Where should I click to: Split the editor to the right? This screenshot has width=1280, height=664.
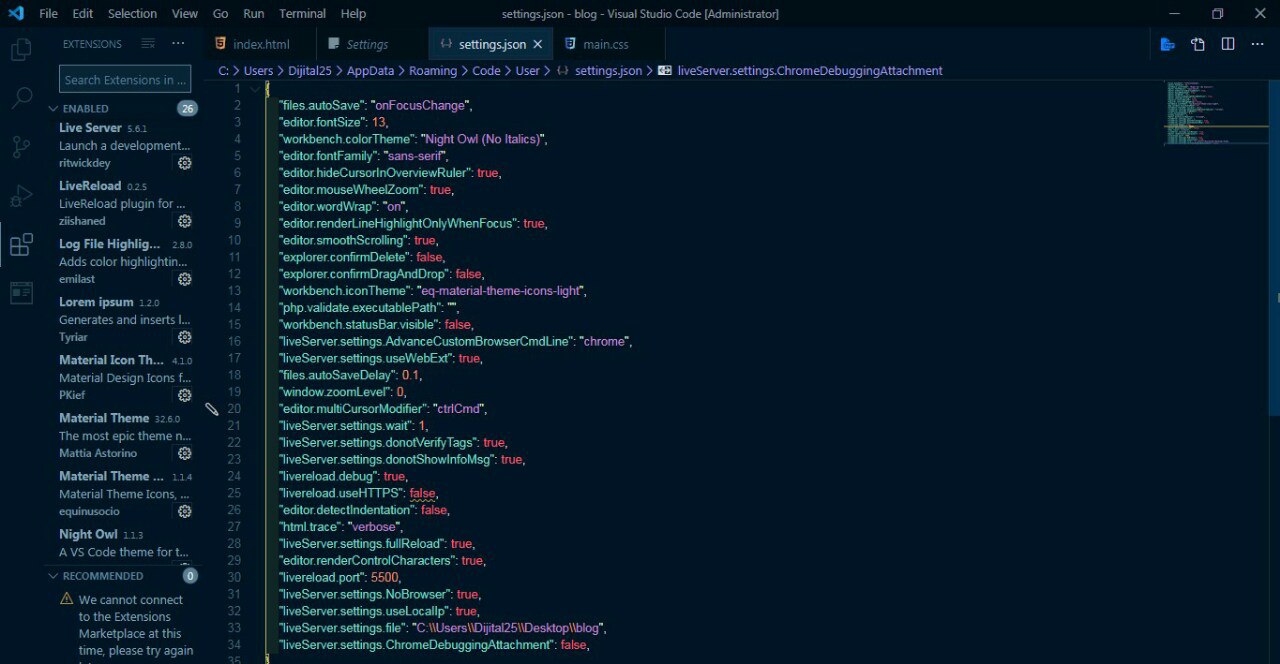point(1228,44)
